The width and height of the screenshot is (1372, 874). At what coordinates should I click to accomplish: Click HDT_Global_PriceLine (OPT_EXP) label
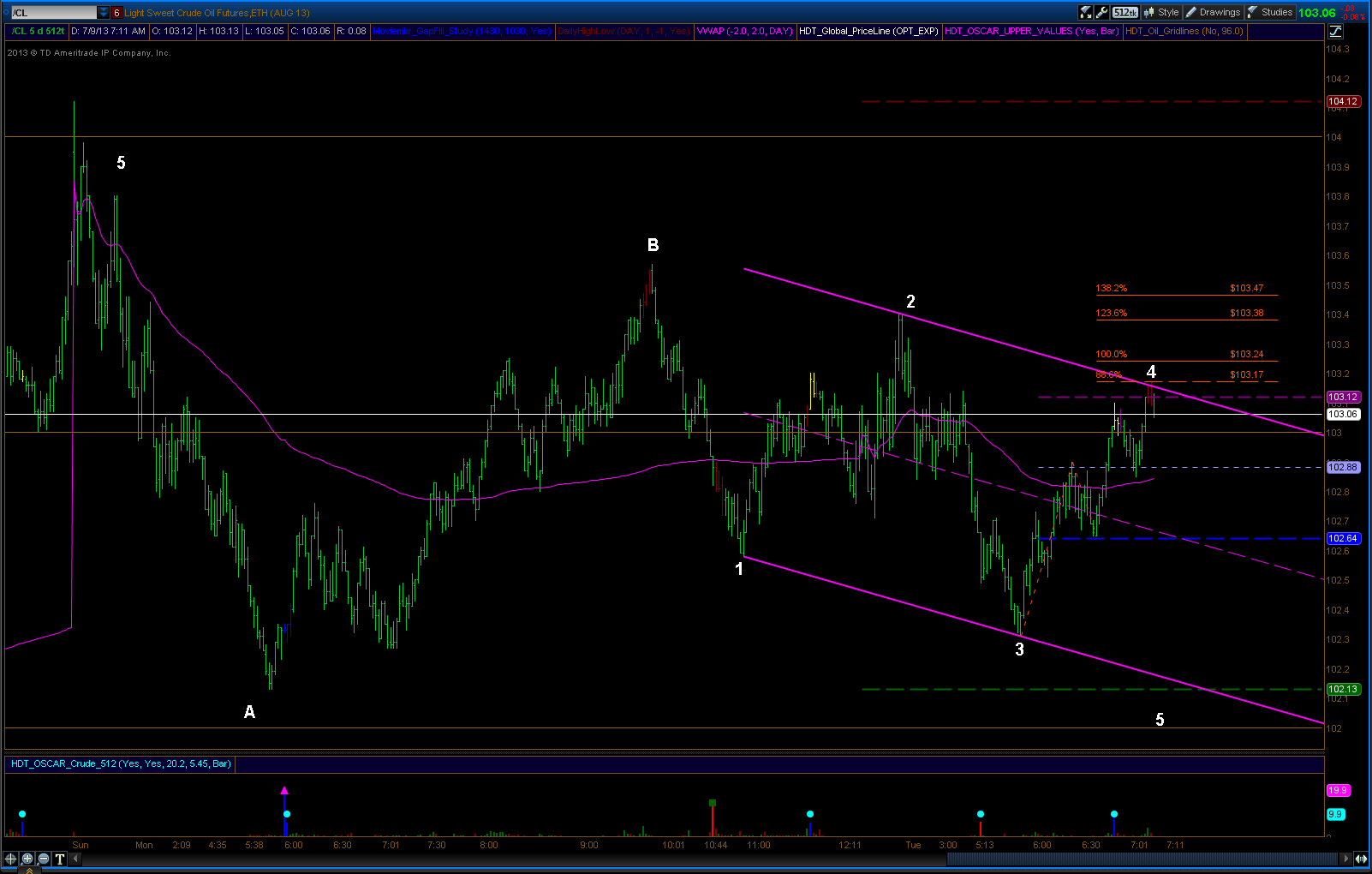868,31
